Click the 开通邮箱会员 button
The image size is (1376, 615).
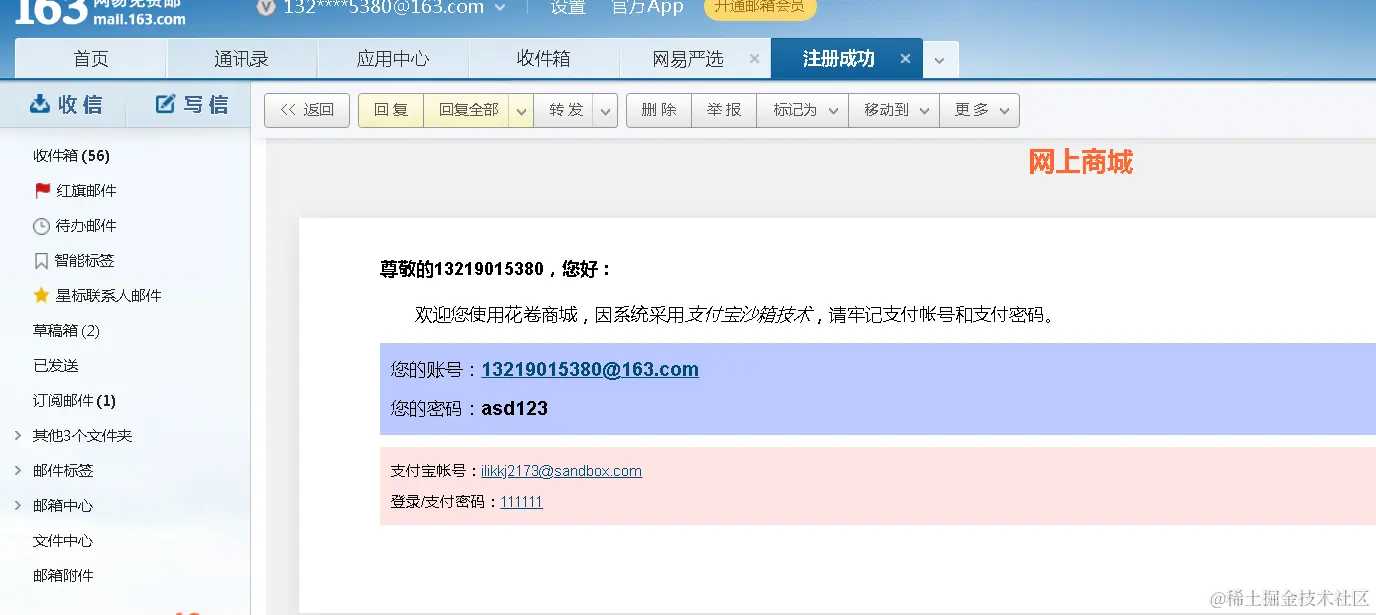tap(760, 7)
